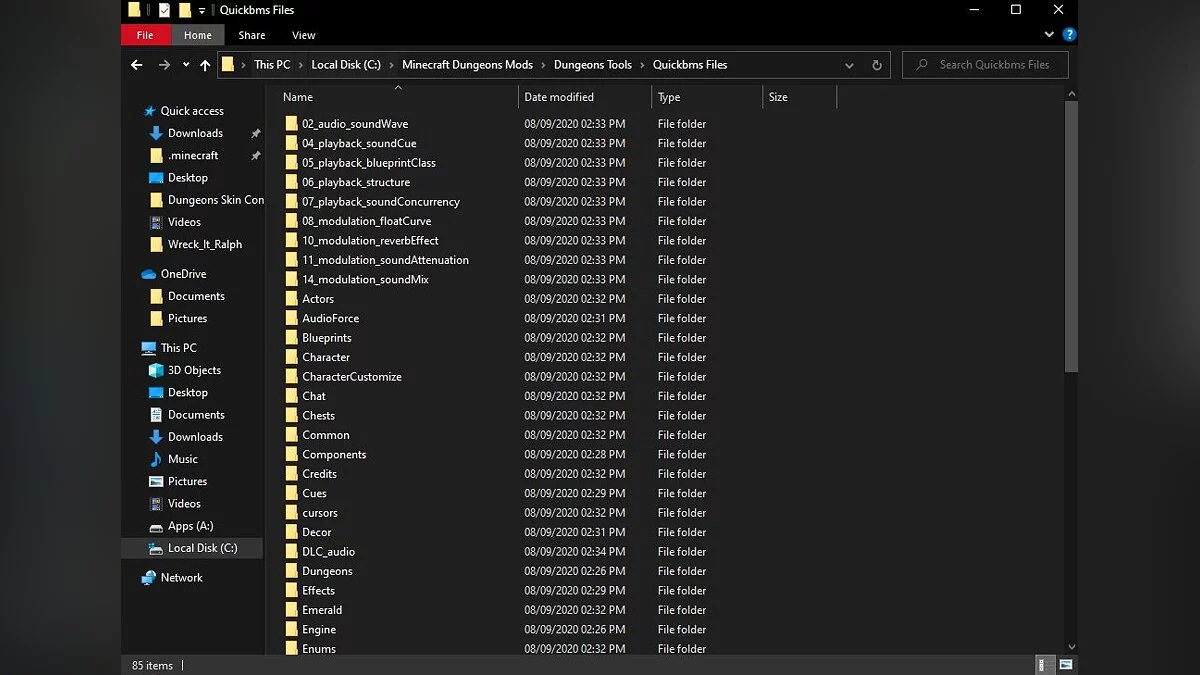
Task: Select the Downloads shortcut in Quick access
Action: (x=194, y=132)
